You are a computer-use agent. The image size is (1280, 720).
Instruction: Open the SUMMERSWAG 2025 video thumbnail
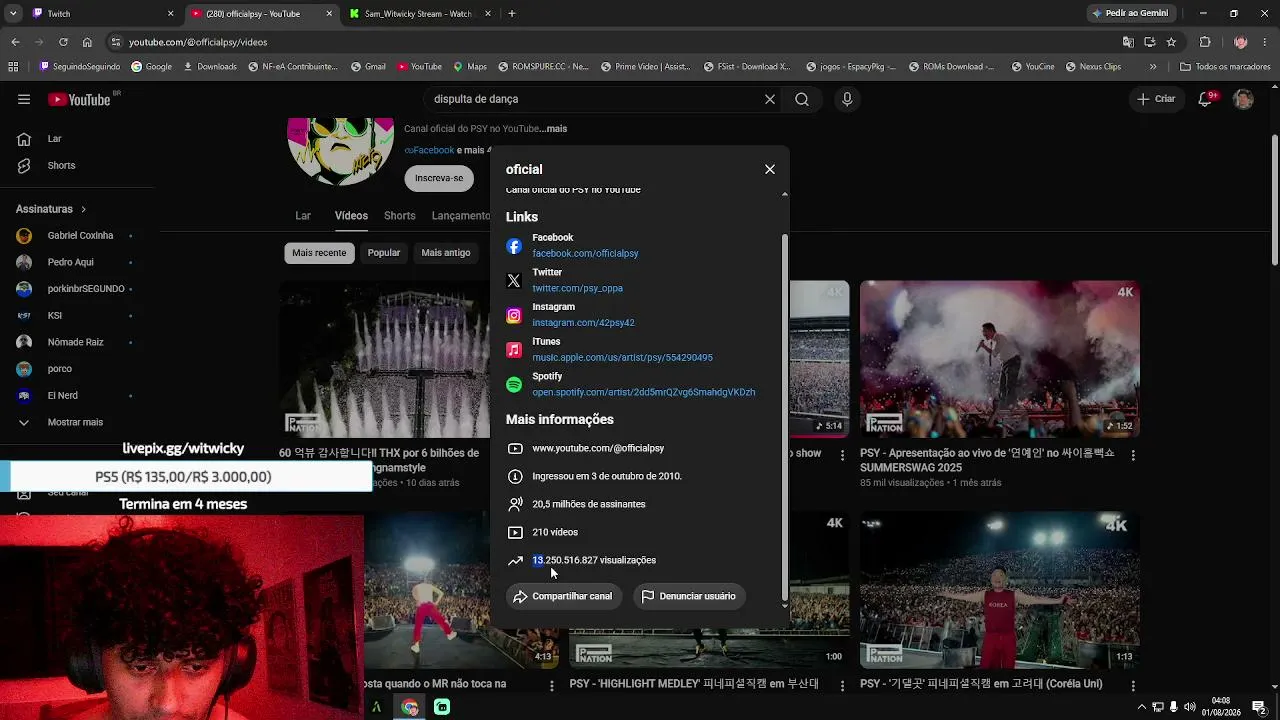pyautogui.click(x=1000, y=359)
